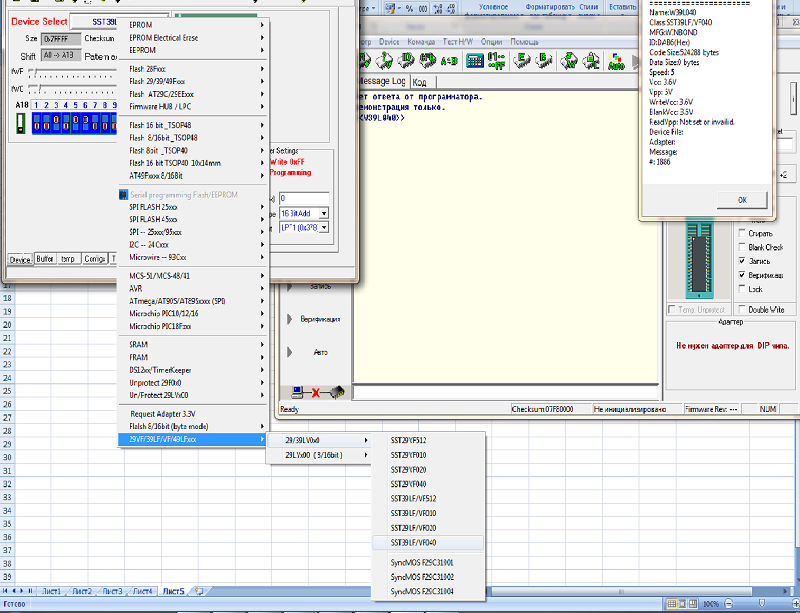The image size is (800, 613).
Task: Select SST39LF/VF040 from device list
Action: (428, 543)
